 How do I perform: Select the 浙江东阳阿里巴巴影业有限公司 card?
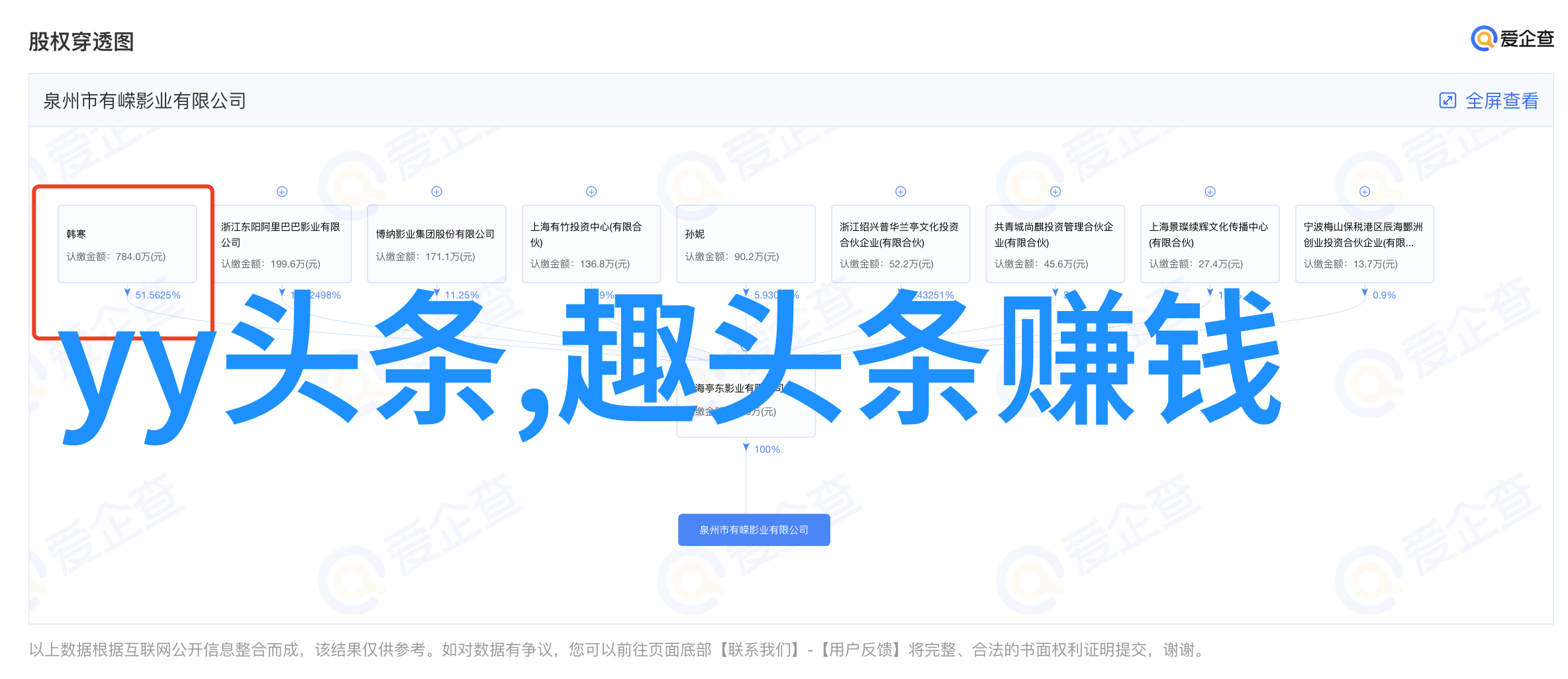click(282, 244)
